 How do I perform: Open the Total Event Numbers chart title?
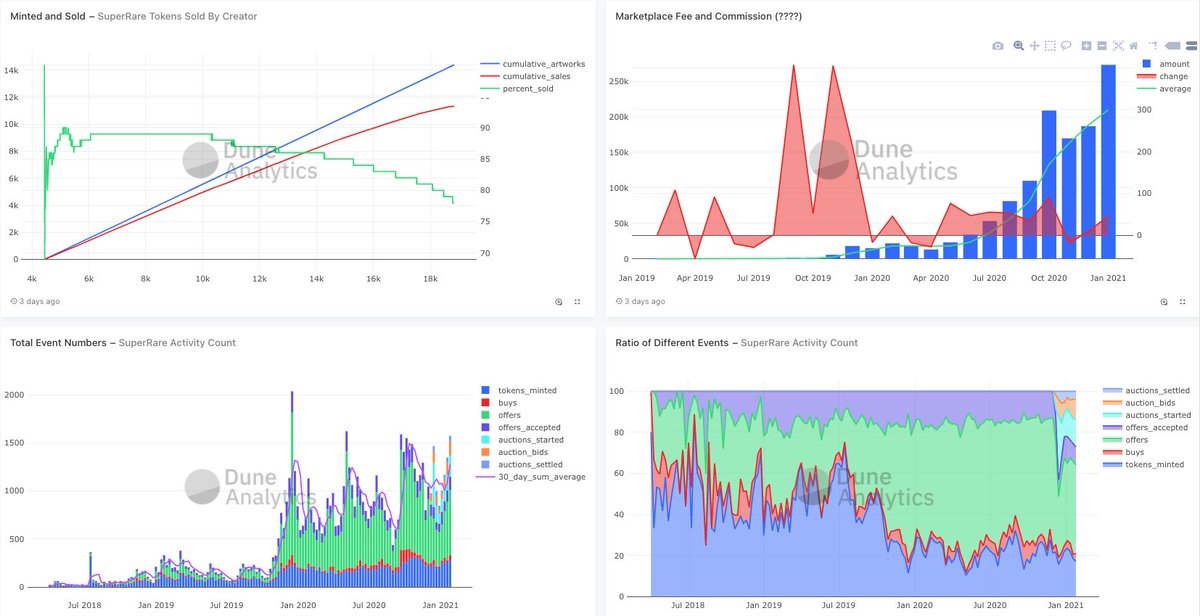click(57, 343)
